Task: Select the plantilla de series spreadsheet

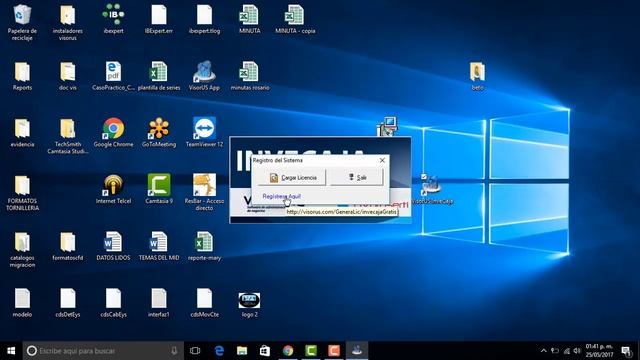Action: [x=159, y=72]
